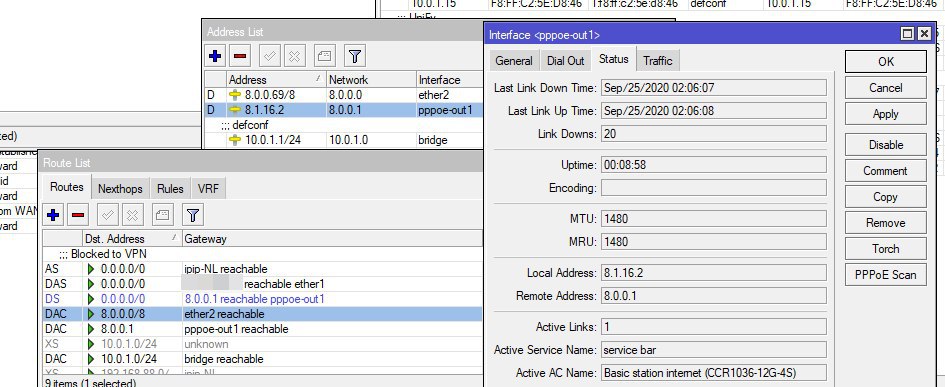The height and width of the screenshot is (387, 945).
Task: Click the Cancel button
Action: point(886,88)
